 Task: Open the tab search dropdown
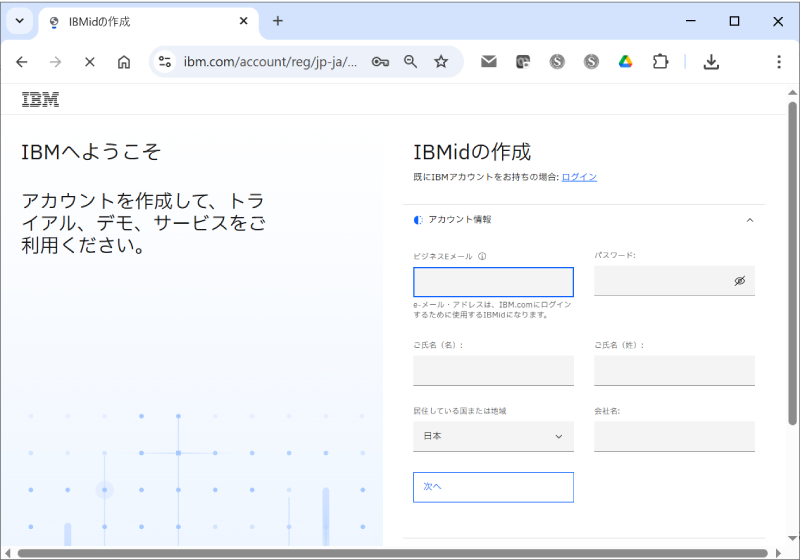20,21
